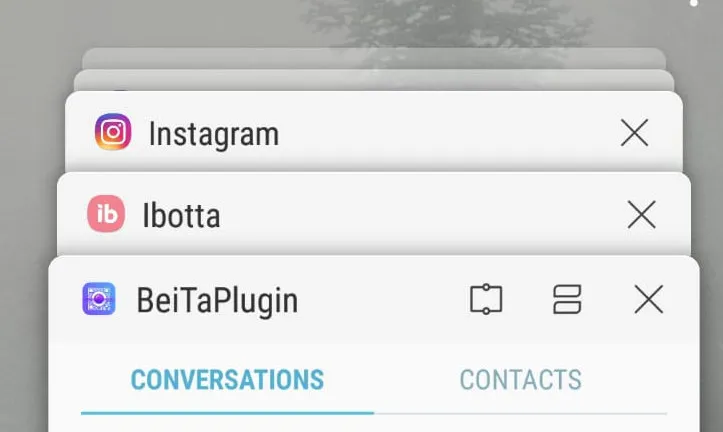
Task: Tap the purple BeiTaPlugin app icon
Action: 99,299
